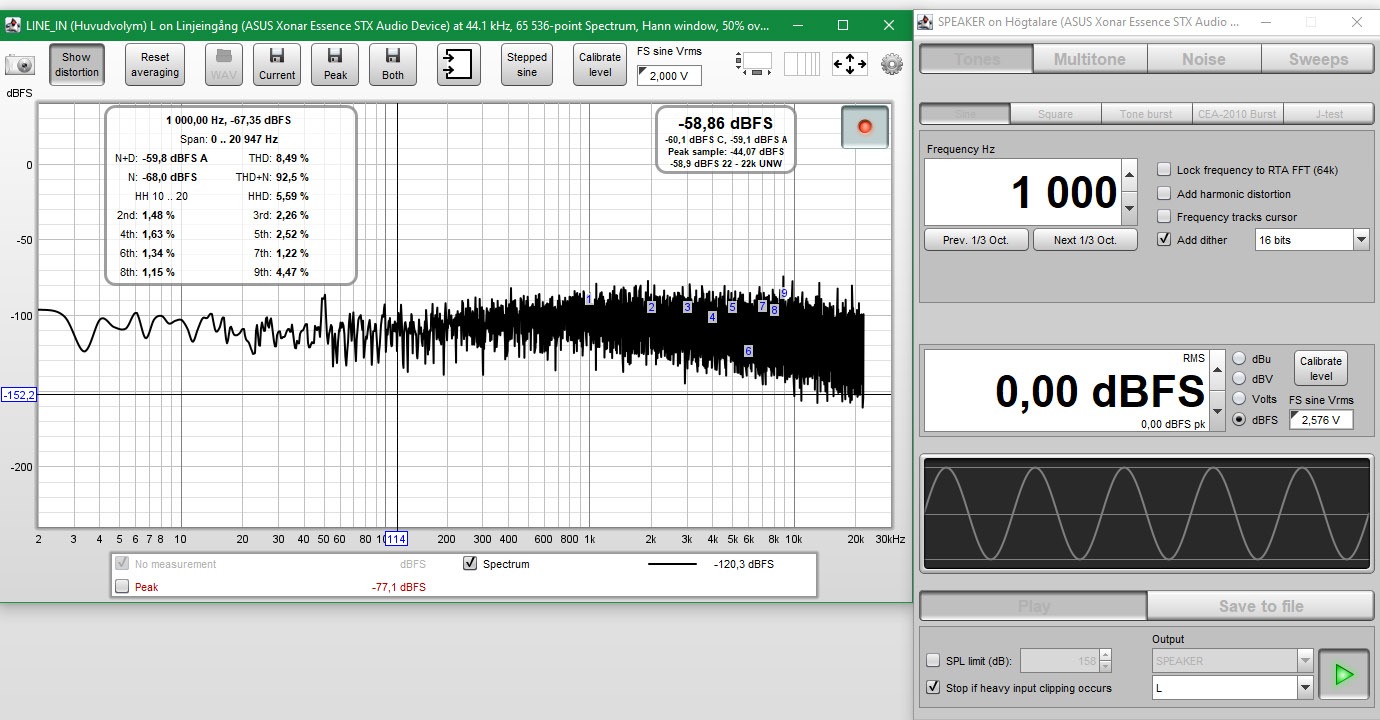Click the camera capture image icon
1380x720 pixels.
coord(20,65)
